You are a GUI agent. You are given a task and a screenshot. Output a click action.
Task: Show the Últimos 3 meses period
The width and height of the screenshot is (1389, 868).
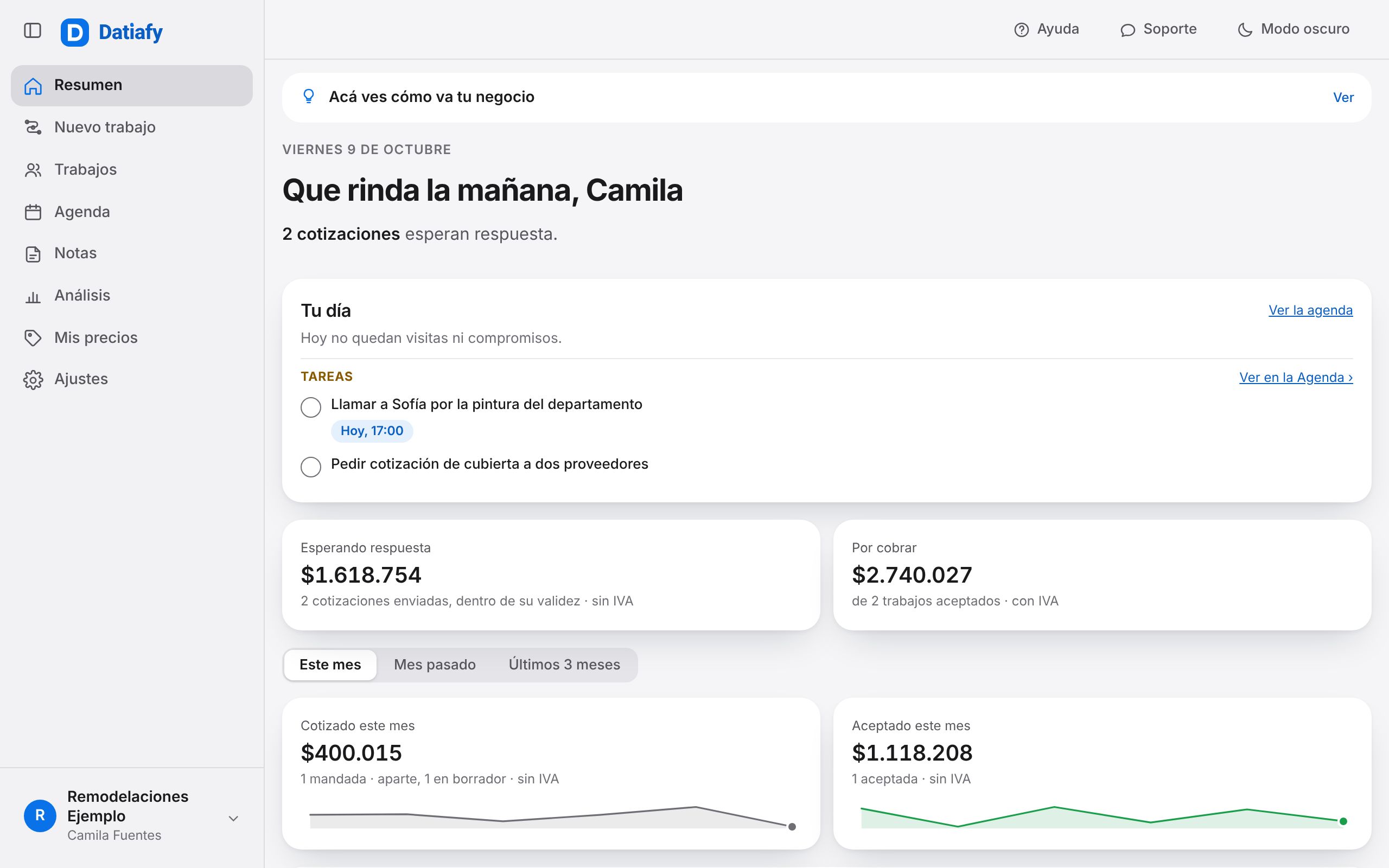click(x=564, y=665)
